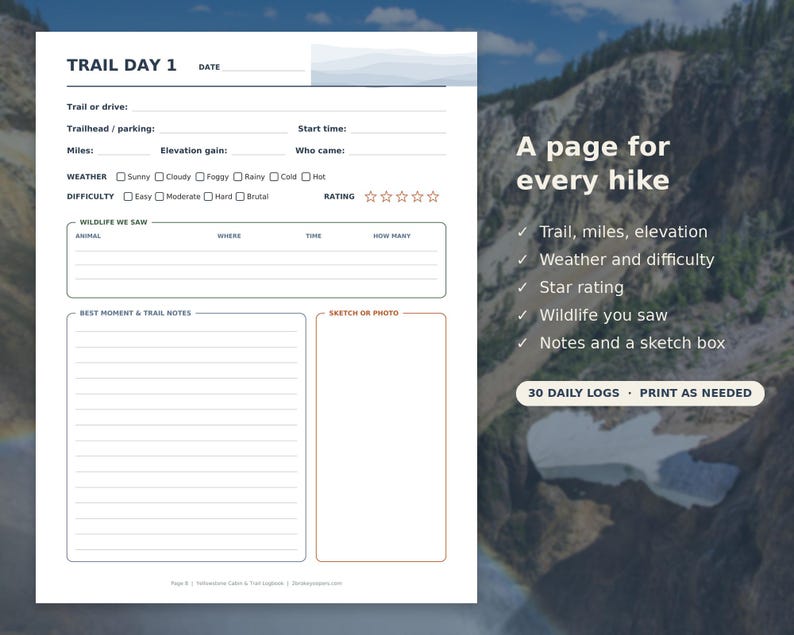Click the Start time blank line
Image resolution: width=794 pixels, height=635 pixels.
pos(399,132)
